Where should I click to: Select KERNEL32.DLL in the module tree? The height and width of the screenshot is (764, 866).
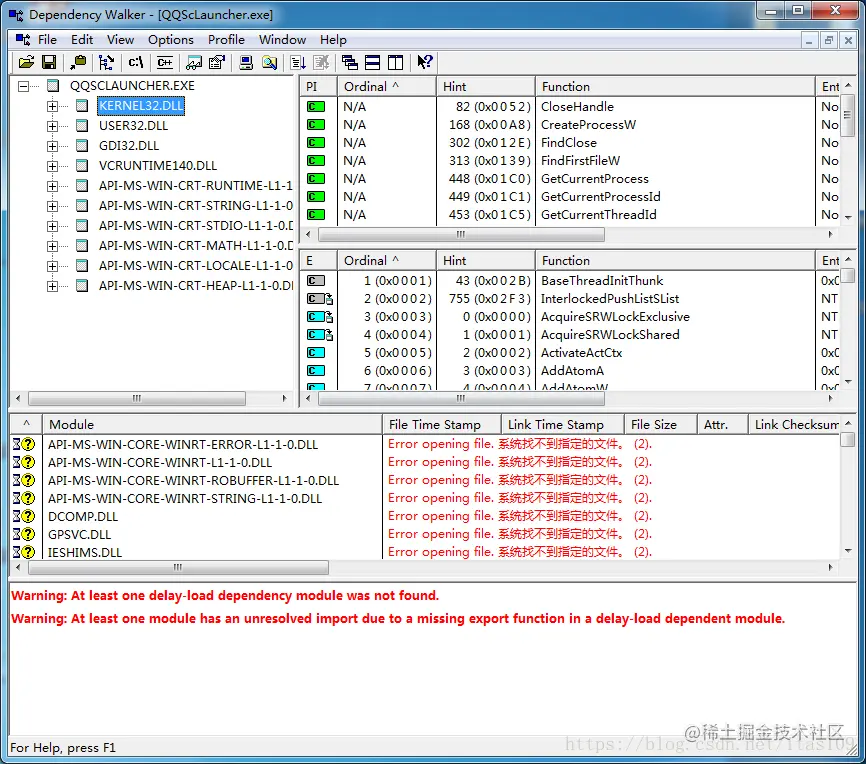click(141, 106)
